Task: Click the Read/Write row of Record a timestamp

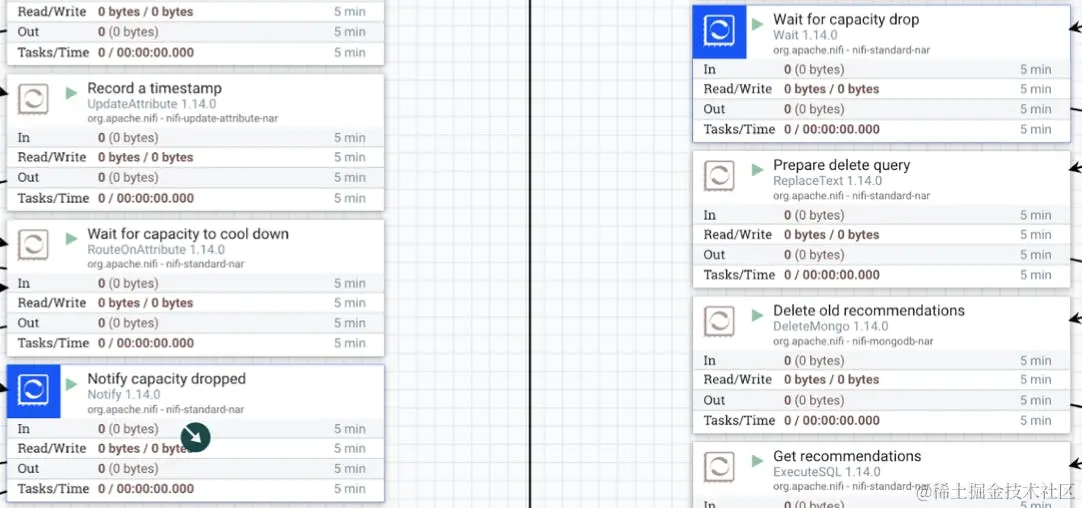Action: (x=195, y=157)
